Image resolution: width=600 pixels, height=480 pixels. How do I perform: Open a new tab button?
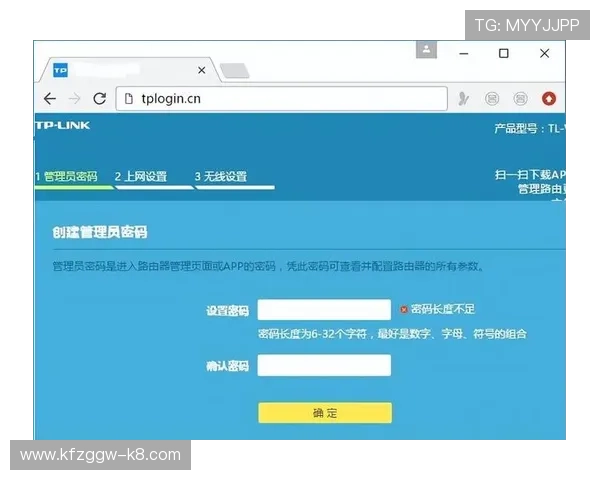pyautogui.click(x=235, y=71)
